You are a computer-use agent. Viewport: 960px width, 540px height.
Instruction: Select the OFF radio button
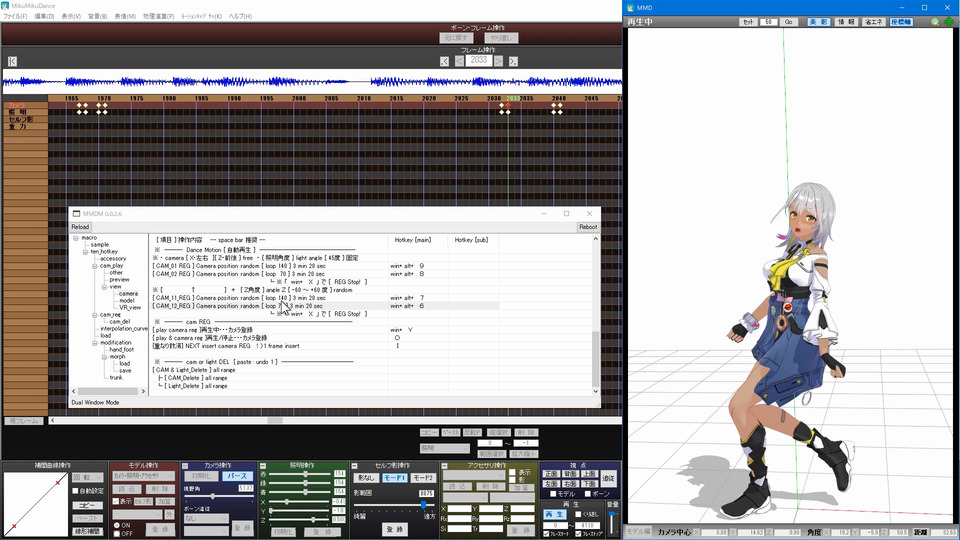click(116, 533)
